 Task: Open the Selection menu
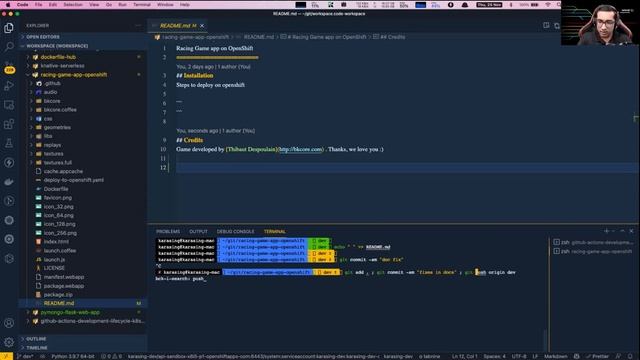coord(73,4)
